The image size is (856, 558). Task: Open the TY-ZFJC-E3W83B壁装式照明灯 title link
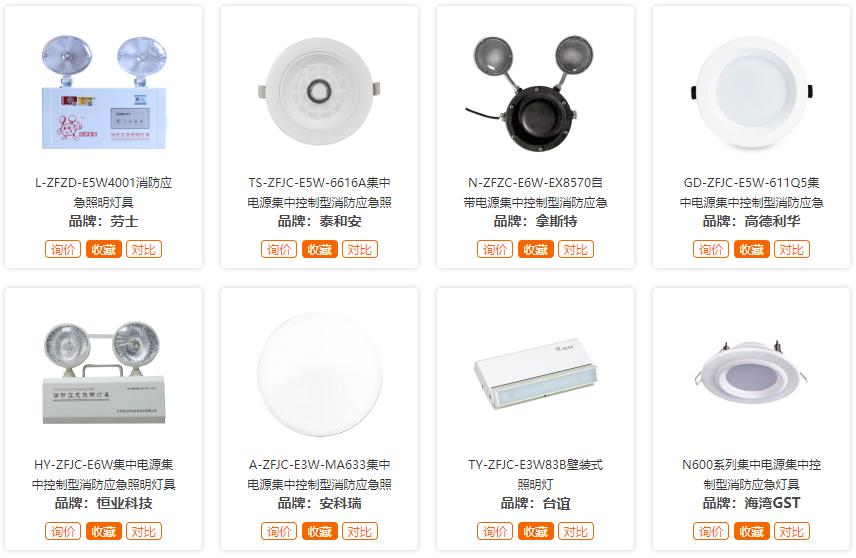[x=536, y=474]
